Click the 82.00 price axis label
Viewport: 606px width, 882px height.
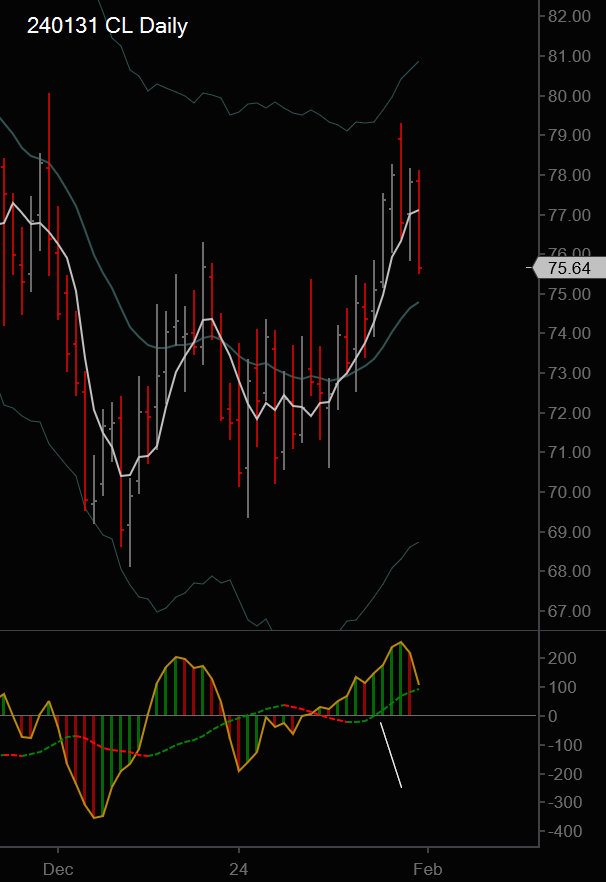coord(569,16)
